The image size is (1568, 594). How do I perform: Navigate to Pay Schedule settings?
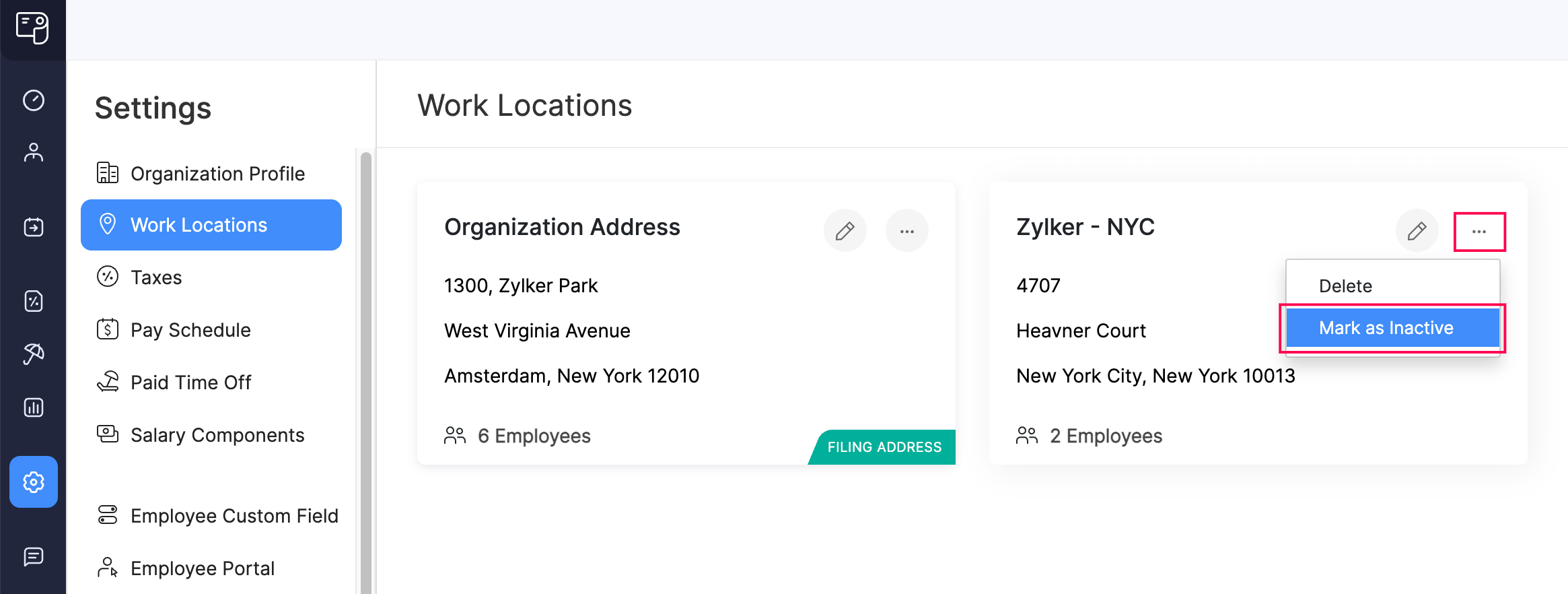[190, 330]
